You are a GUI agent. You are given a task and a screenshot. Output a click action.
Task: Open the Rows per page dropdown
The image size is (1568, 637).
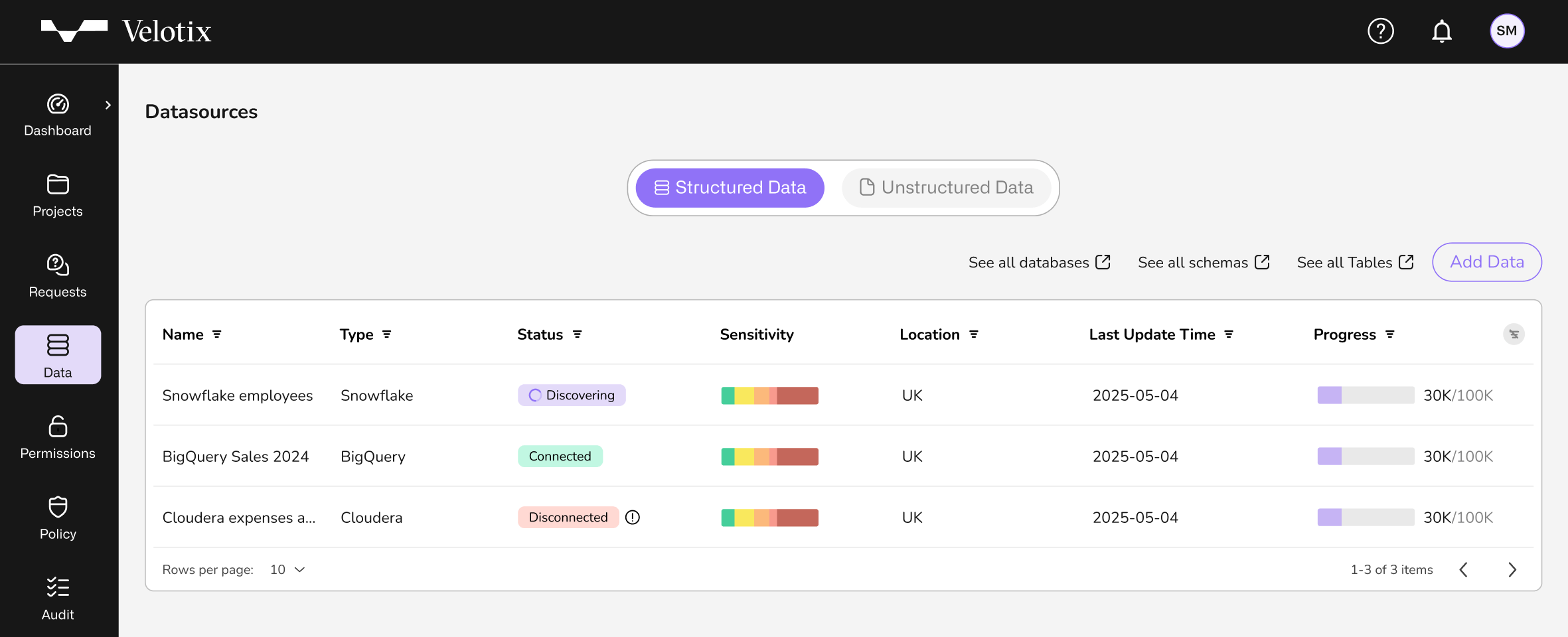pos(287,570)
